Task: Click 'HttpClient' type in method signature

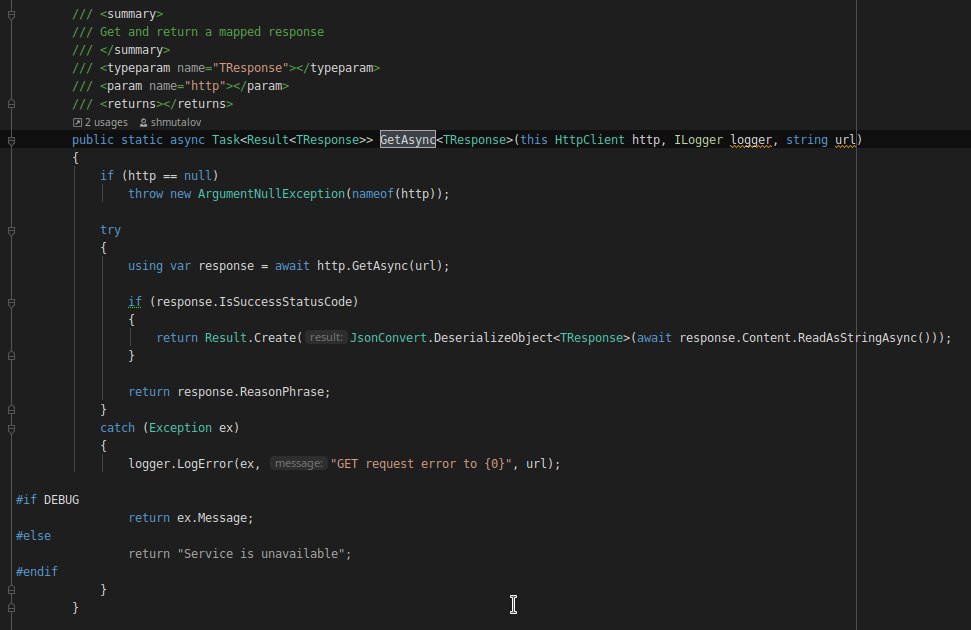Action: [589, 140]
